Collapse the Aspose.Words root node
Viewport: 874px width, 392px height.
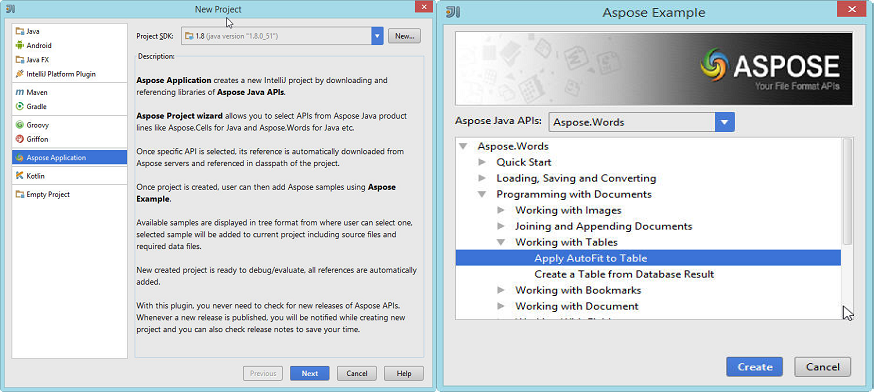(x=463, y=146)
